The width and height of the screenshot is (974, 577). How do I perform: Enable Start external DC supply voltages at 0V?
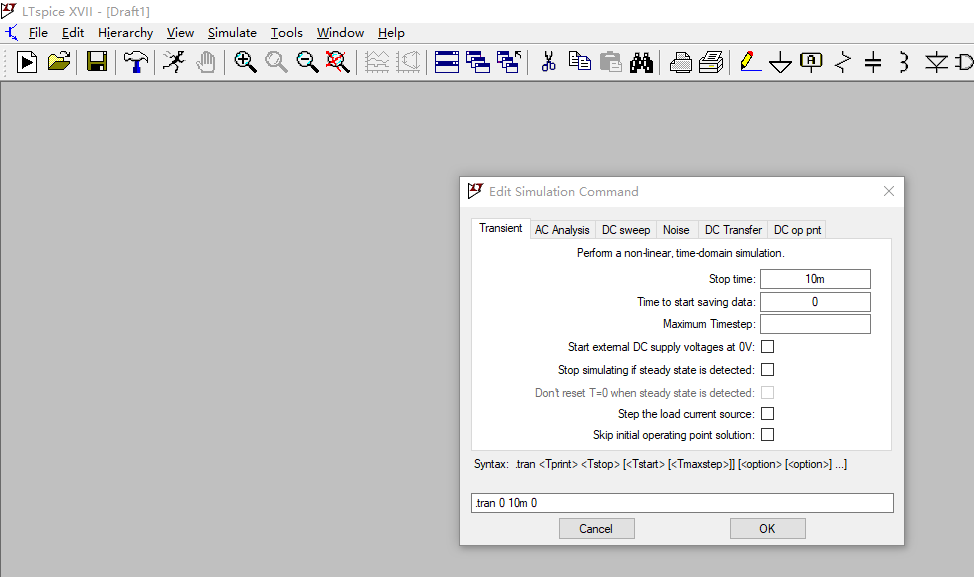768,347
